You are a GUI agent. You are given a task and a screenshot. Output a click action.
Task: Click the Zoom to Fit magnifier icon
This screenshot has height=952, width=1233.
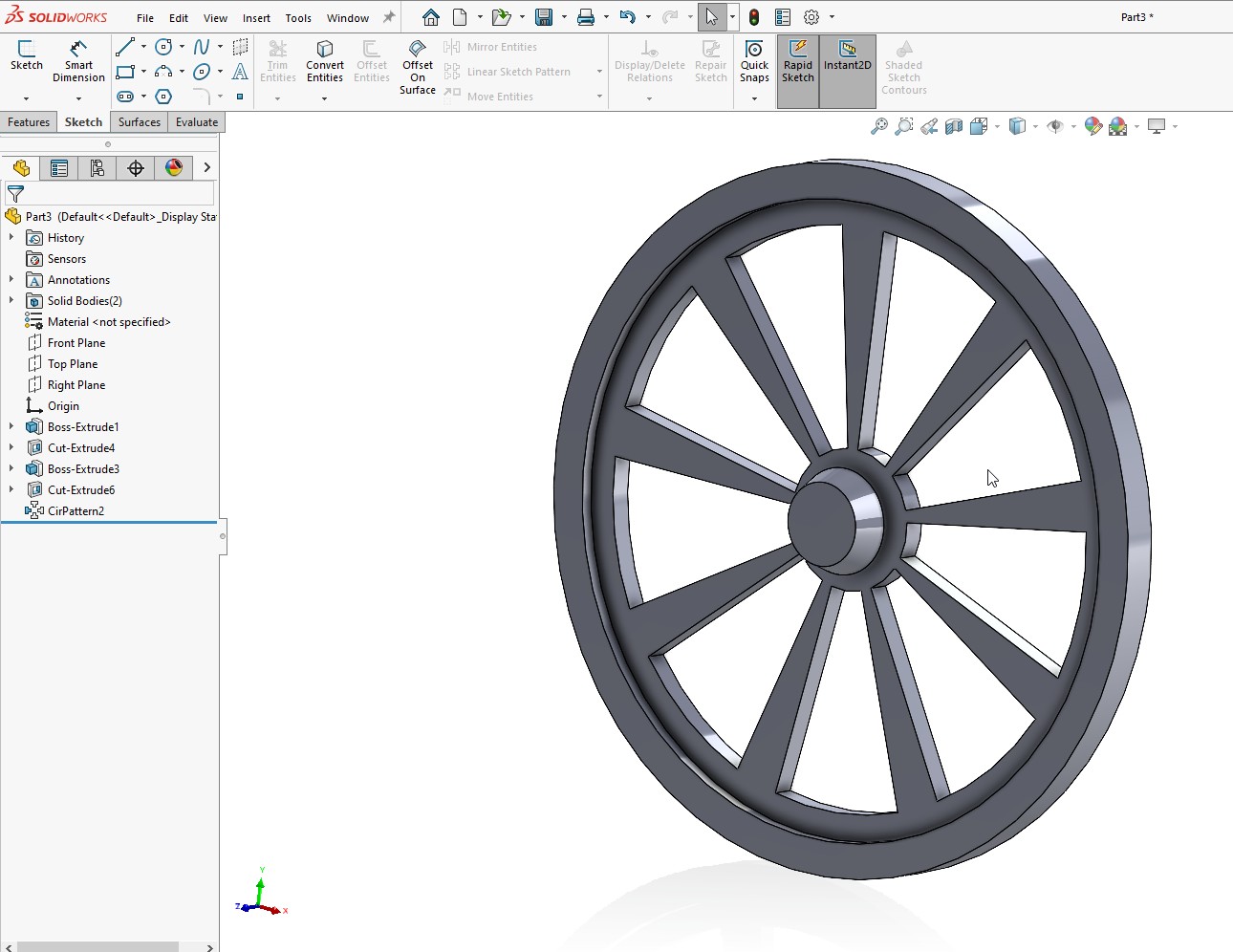coord(879,126)
